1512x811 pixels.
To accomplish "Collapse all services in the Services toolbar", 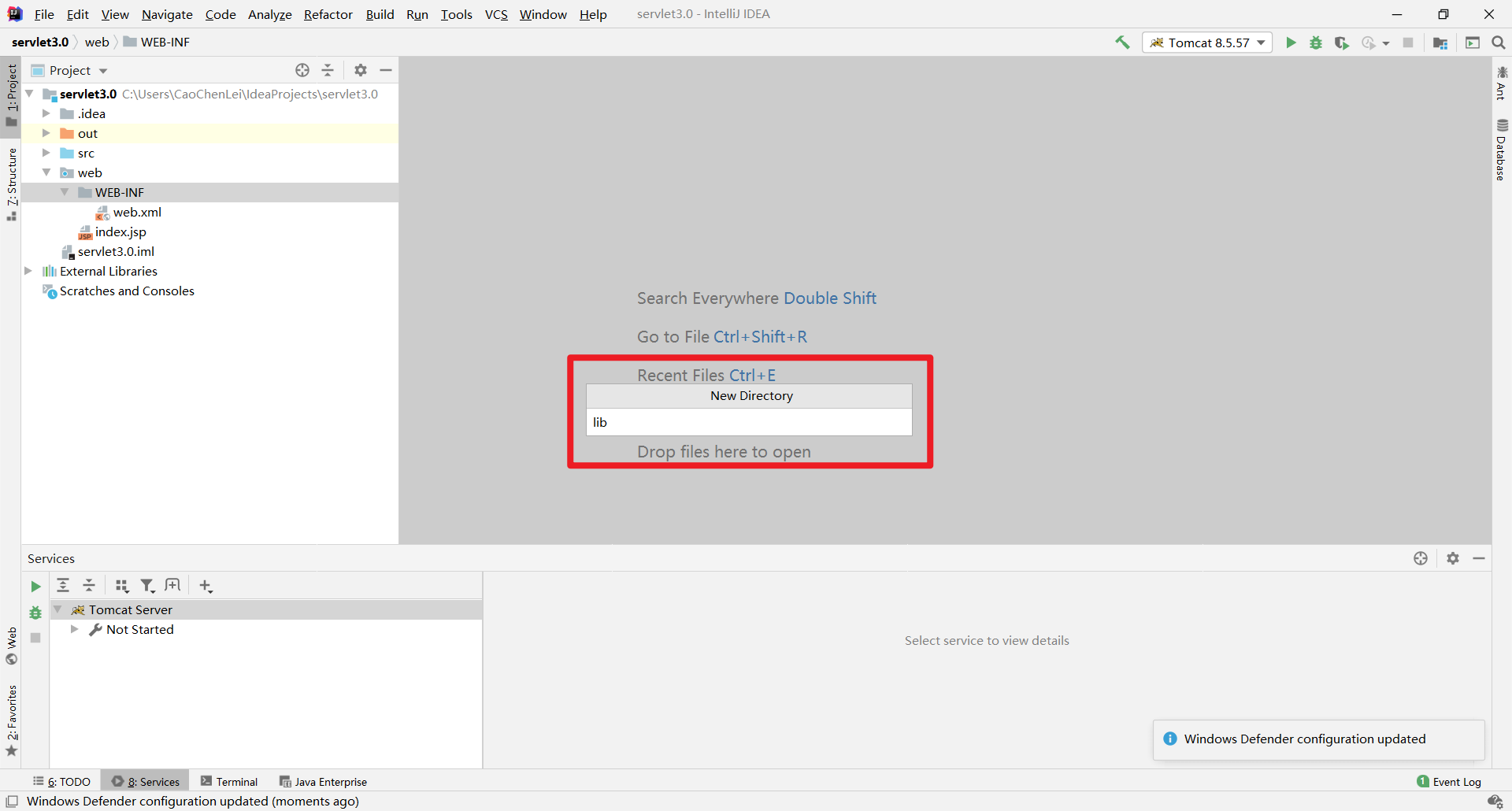I will tap(89, 585).
